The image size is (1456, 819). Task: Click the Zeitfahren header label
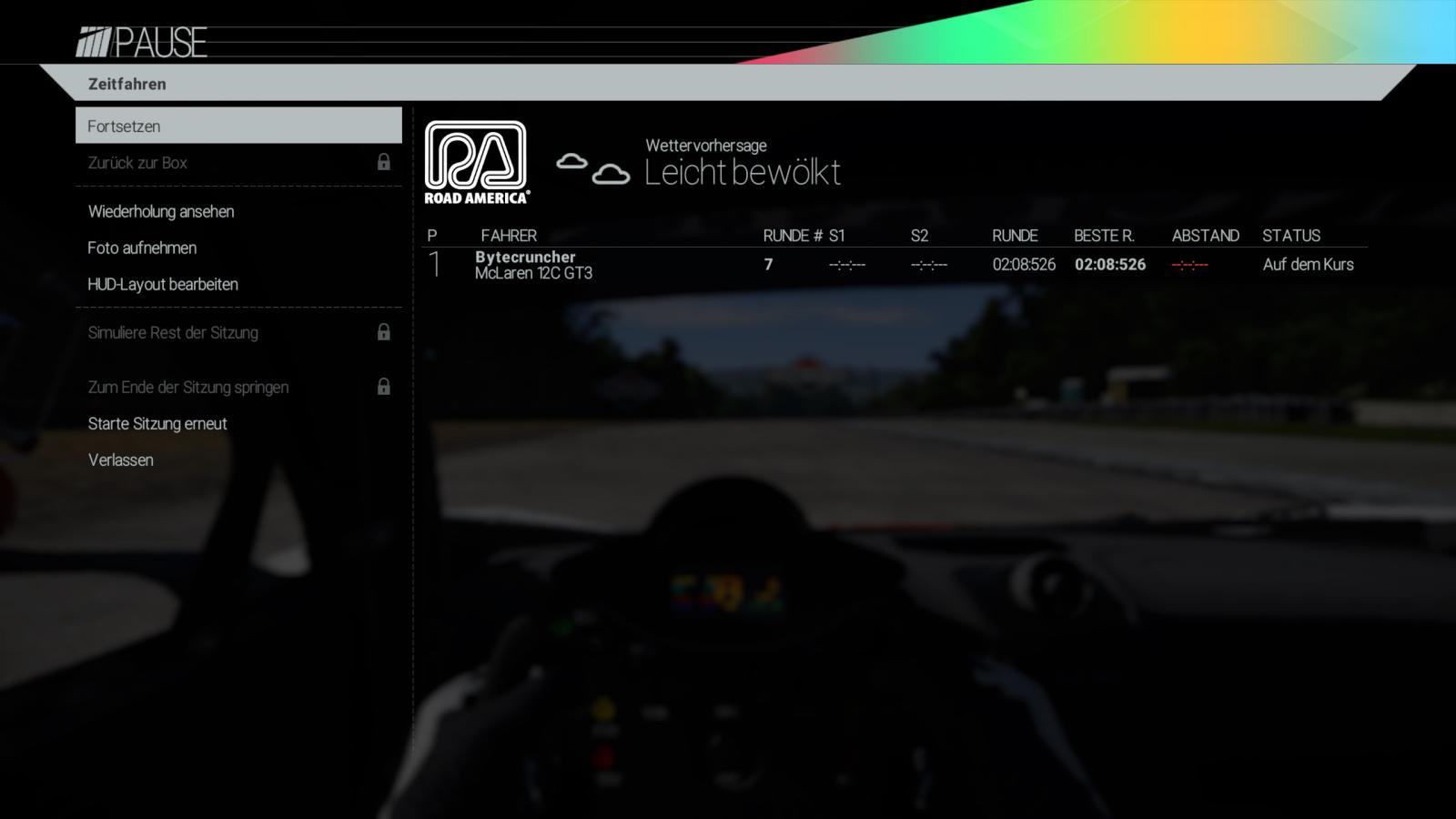pyautogui.click(x=127, y=84)
